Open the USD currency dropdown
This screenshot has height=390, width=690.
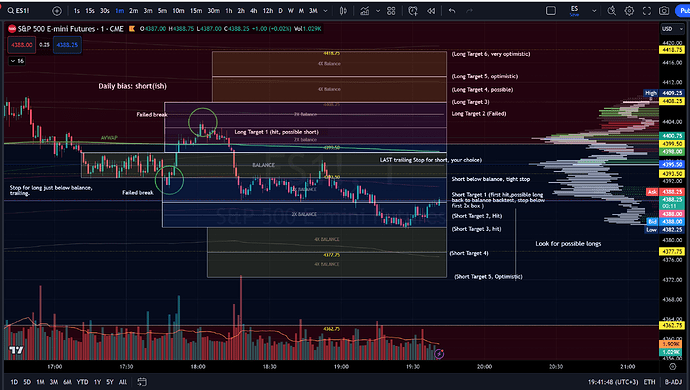pos(673,29)
